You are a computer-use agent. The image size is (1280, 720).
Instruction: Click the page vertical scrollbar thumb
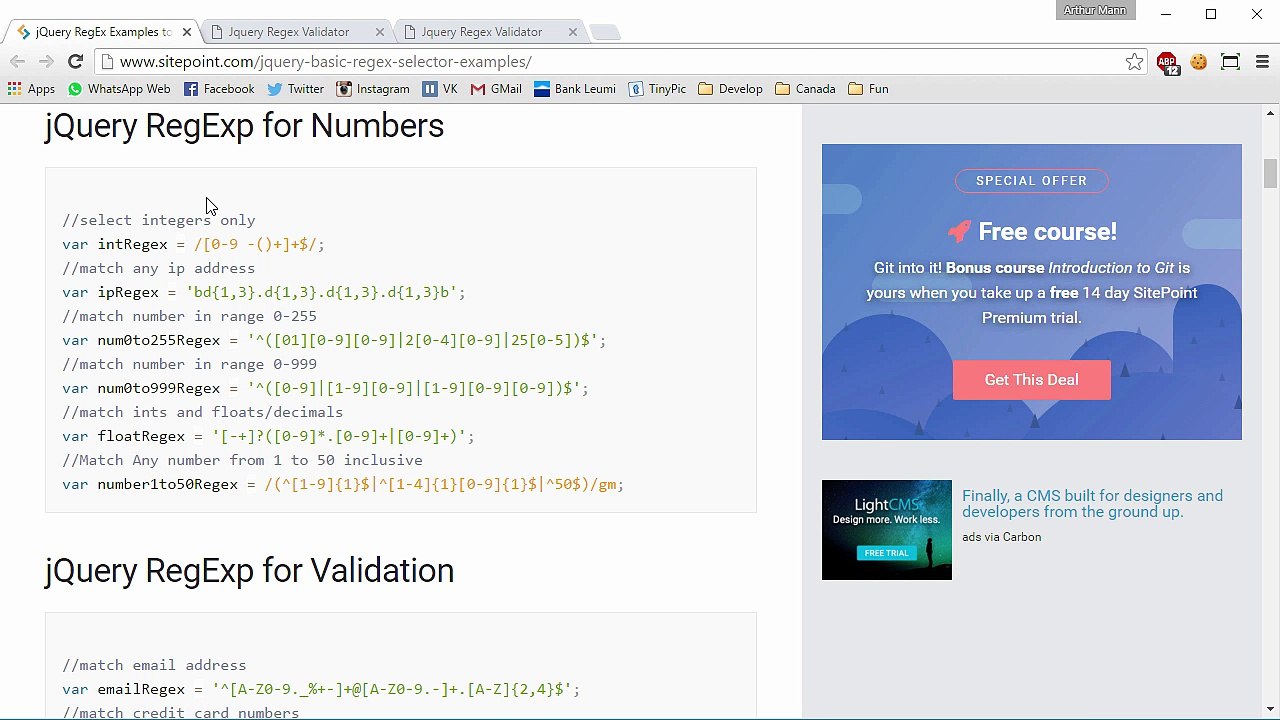pos(1270,173)
